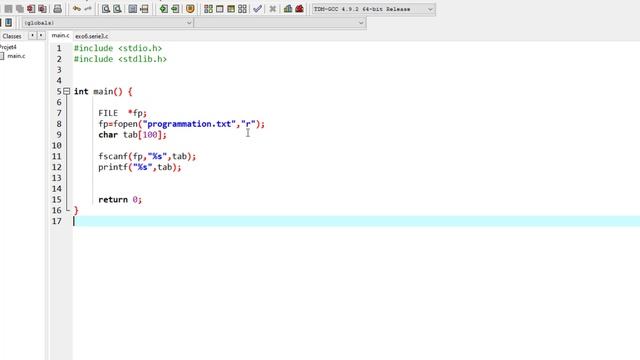Switch to the exo6.serie3.c tab
Screen dimensions: 640x360
[x=91, y=36]
